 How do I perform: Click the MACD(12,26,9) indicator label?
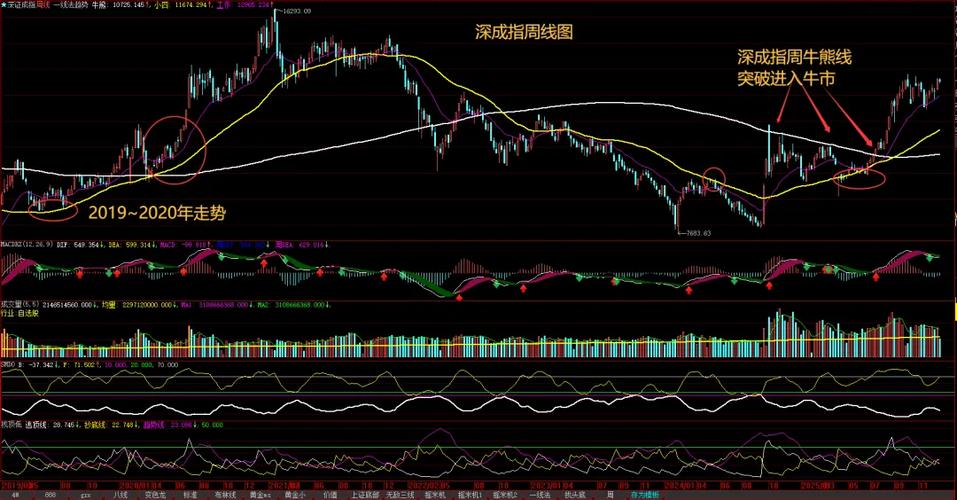26,244
